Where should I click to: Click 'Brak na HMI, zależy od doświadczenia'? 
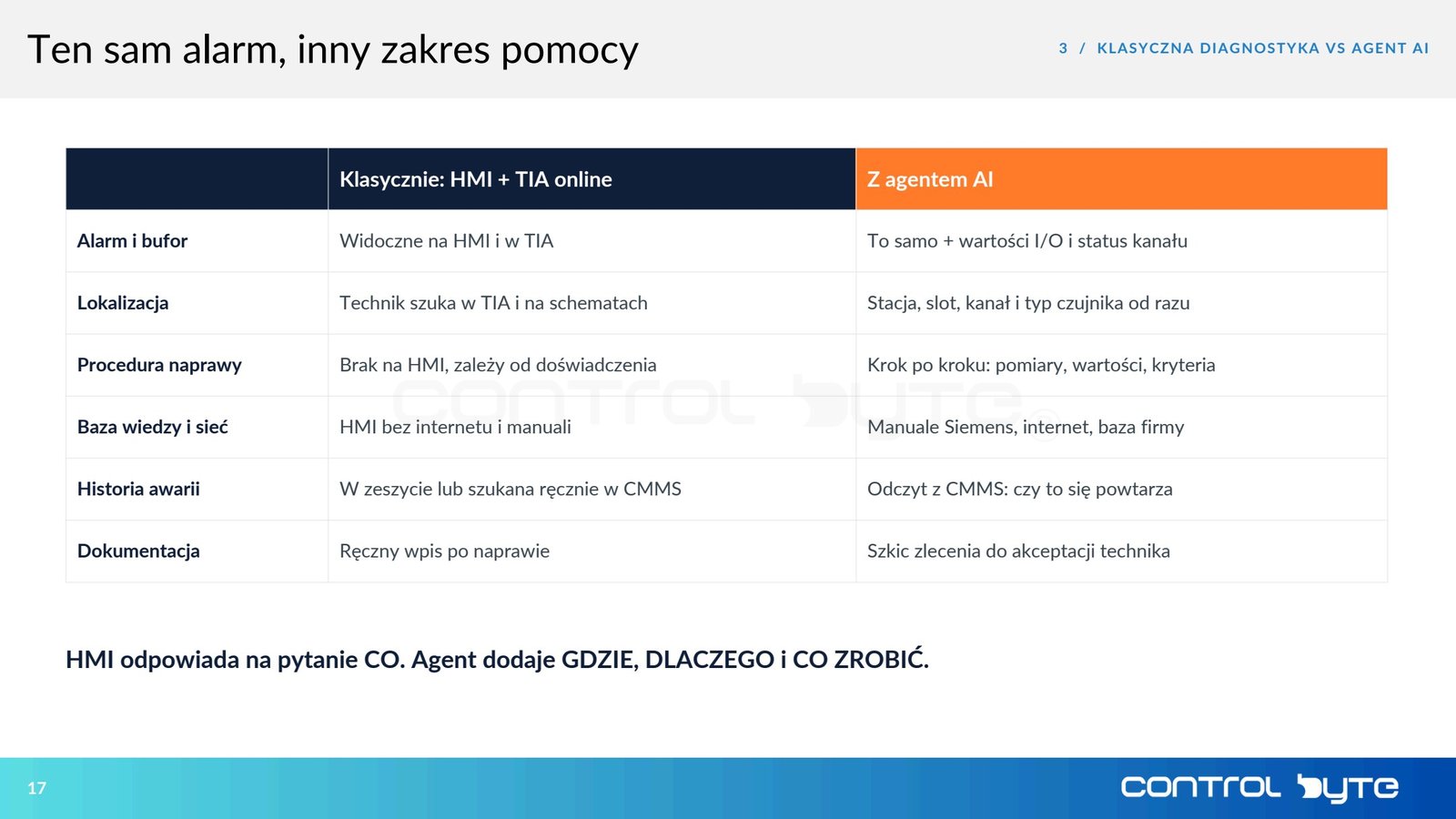(x=498, y=365)
